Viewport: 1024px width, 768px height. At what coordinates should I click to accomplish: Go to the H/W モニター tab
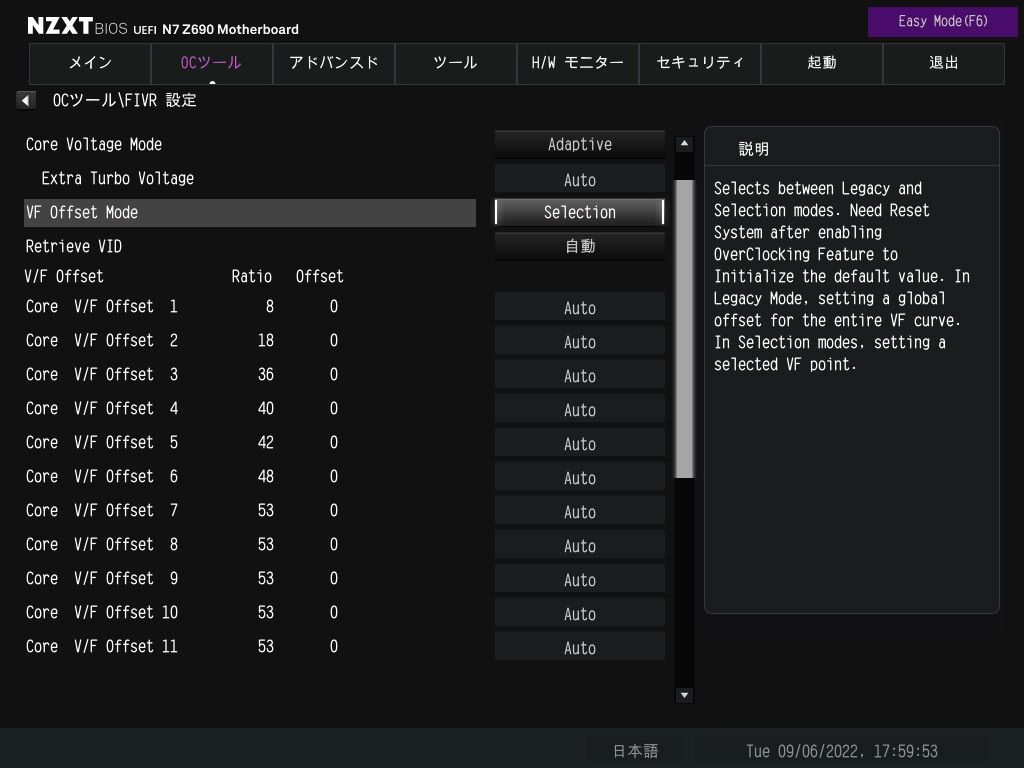pos(577,63)
